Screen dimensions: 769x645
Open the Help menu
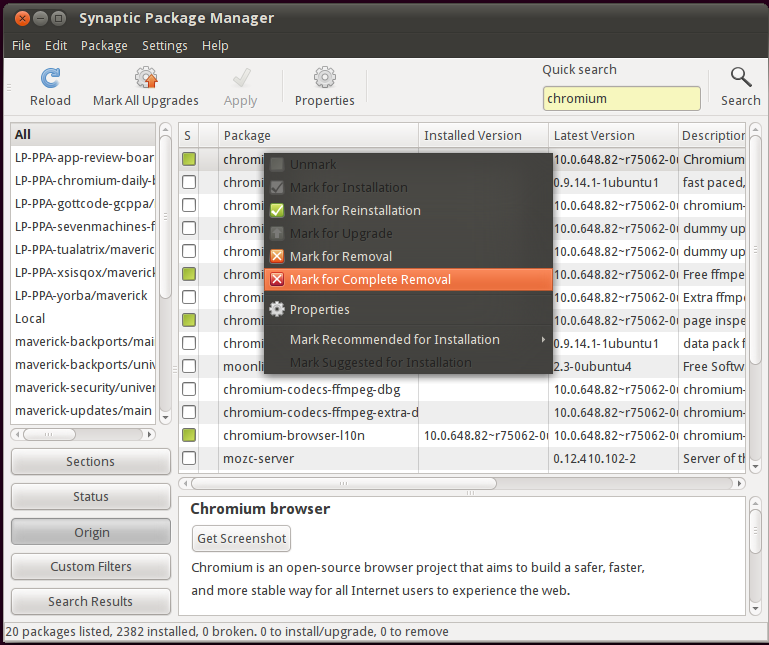point(215,46)
